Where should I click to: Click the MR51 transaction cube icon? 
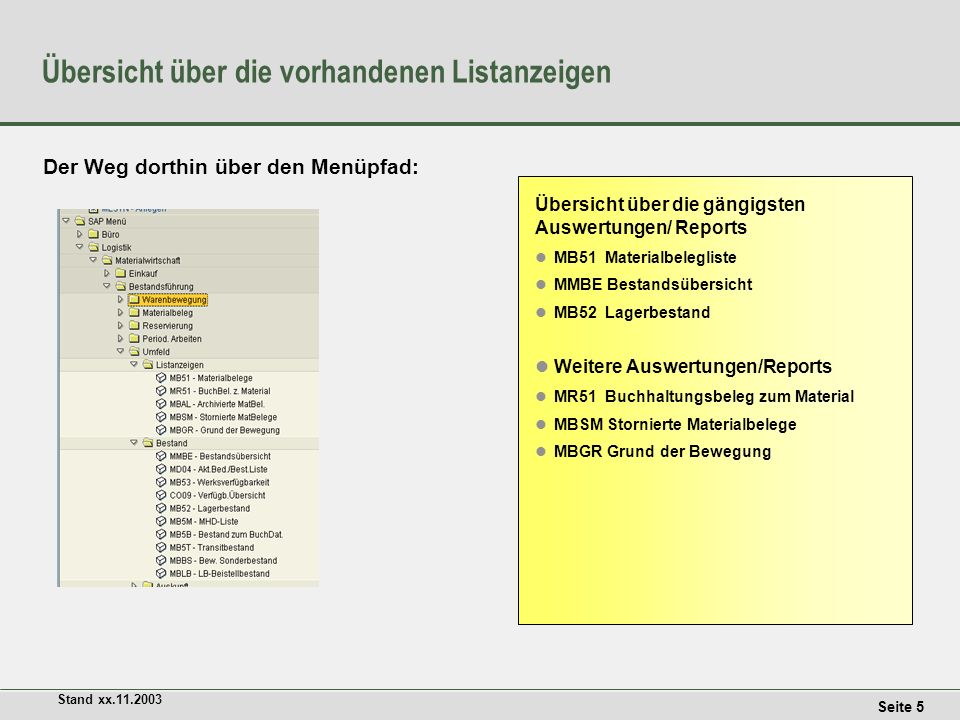(161, 391)
